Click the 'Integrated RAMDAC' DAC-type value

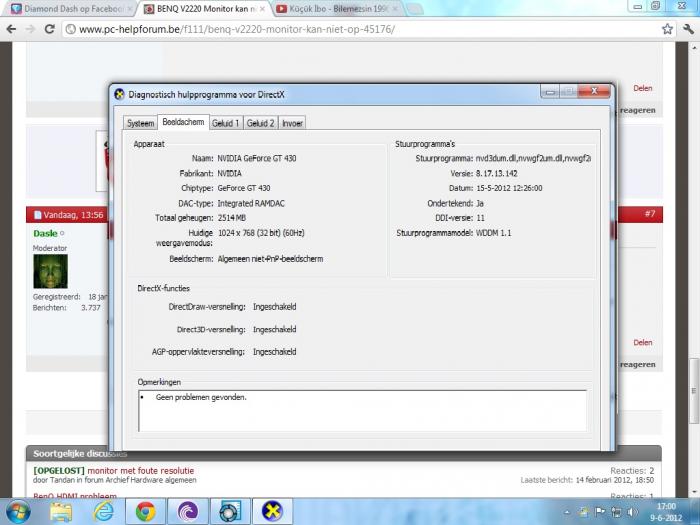[x=251, y=204]
